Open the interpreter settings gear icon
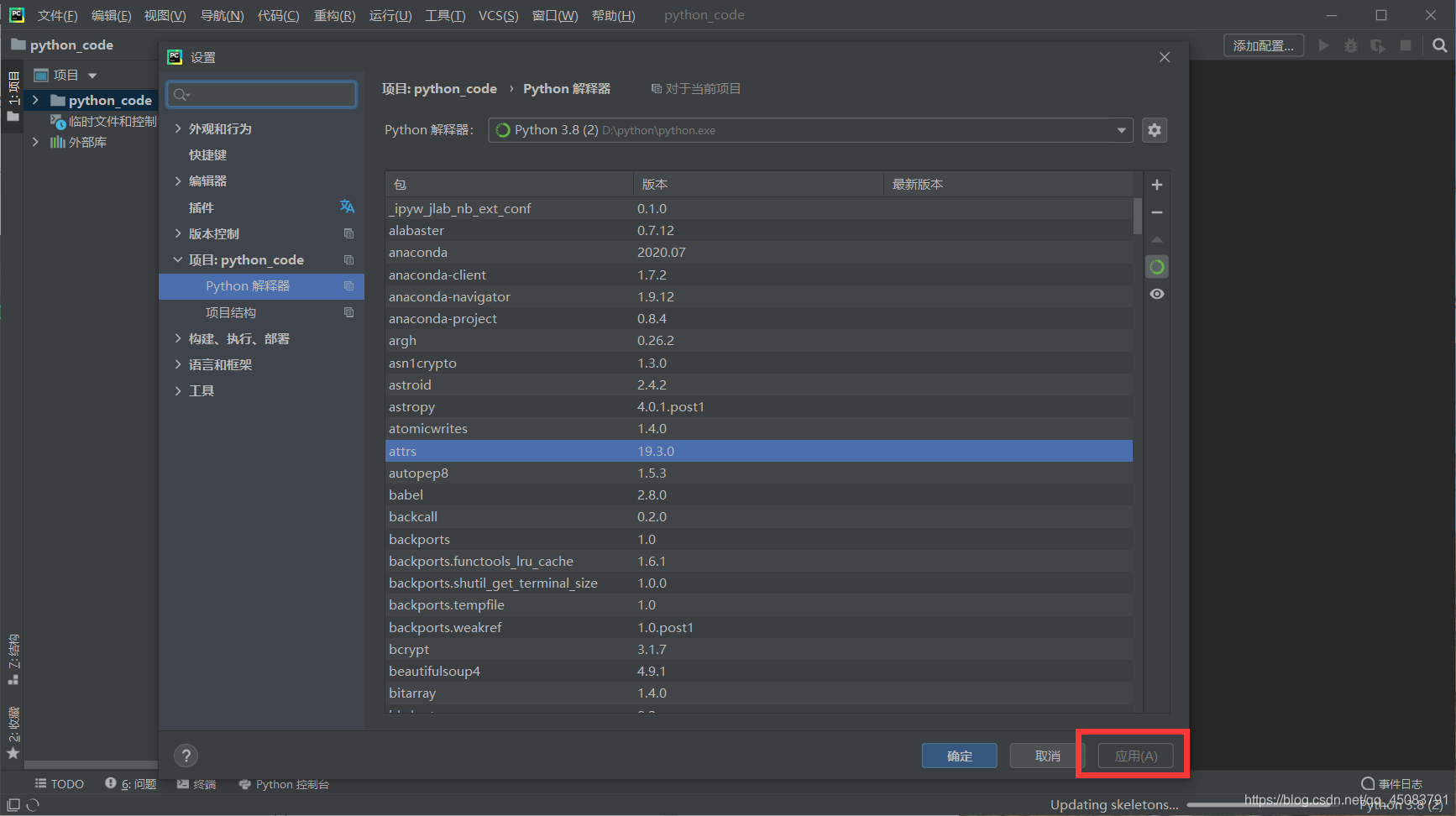Screen dimensions: 1456x816 1155,130
